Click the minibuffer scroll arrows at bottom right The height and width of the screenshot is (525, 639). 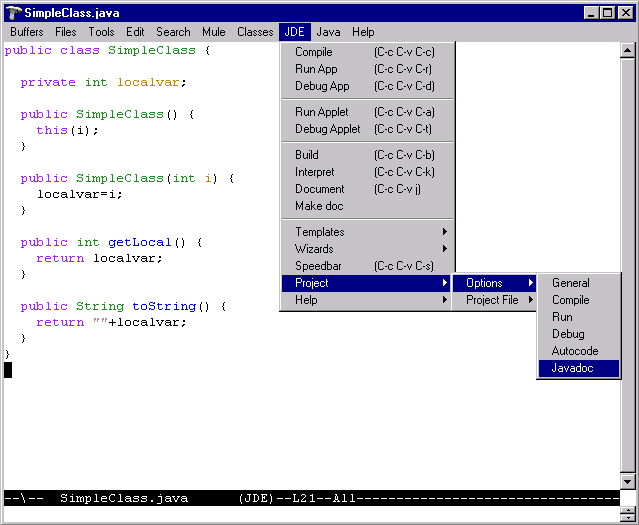pyautogui.click(x=628, y=514)
